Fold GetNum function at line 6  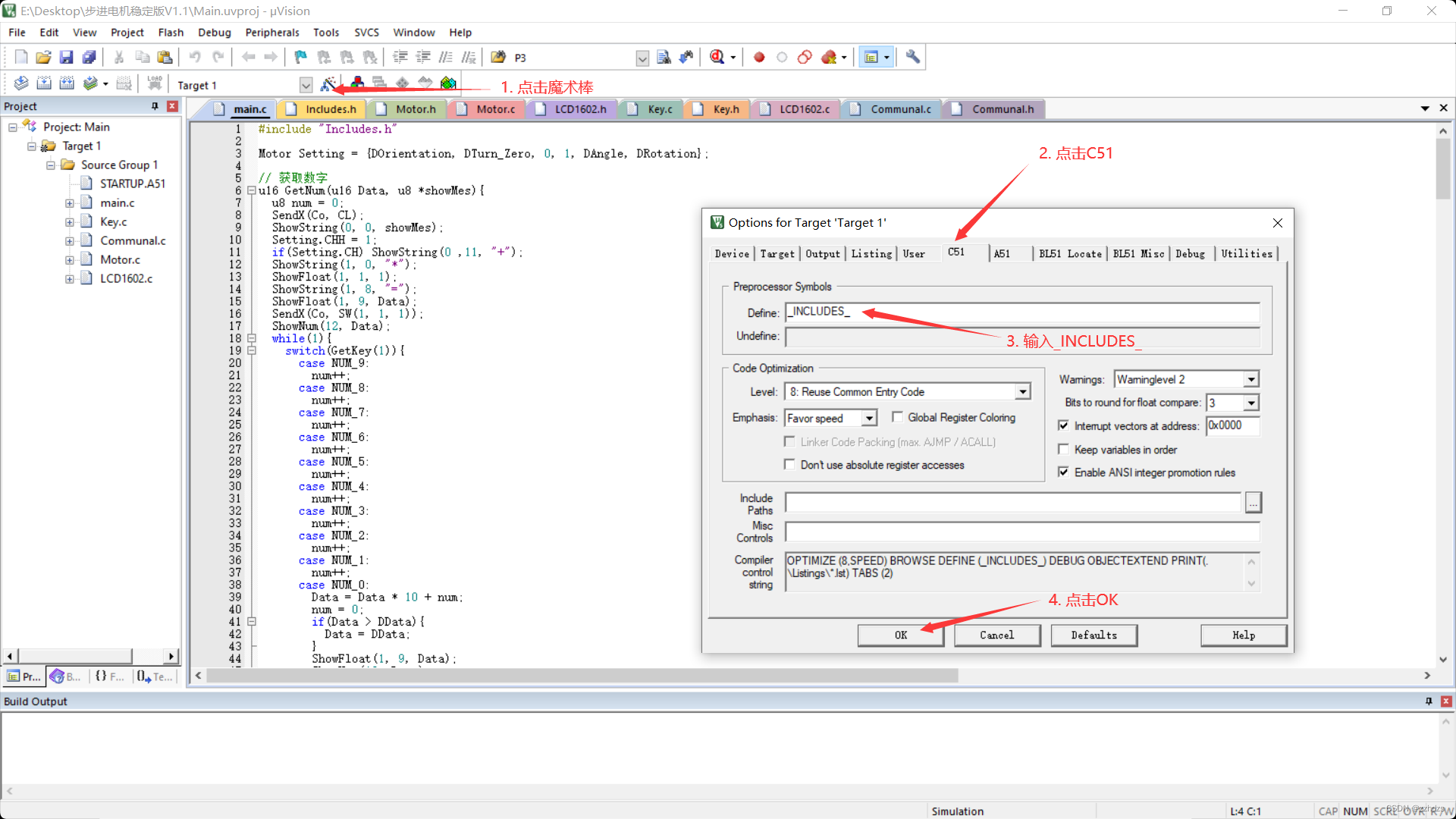tap(251, 191)
